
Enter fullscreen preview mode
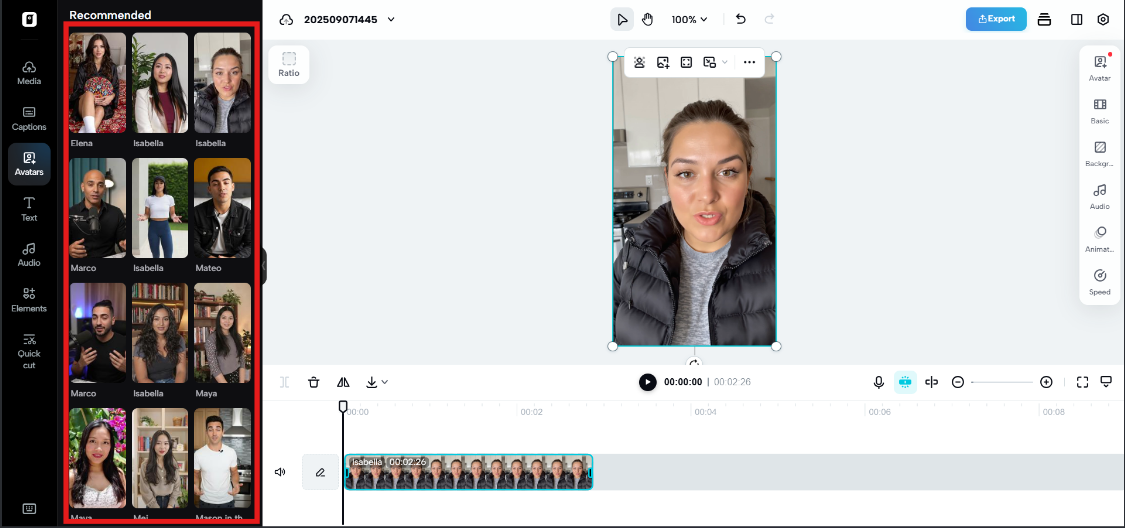[x=1082, y=382]
